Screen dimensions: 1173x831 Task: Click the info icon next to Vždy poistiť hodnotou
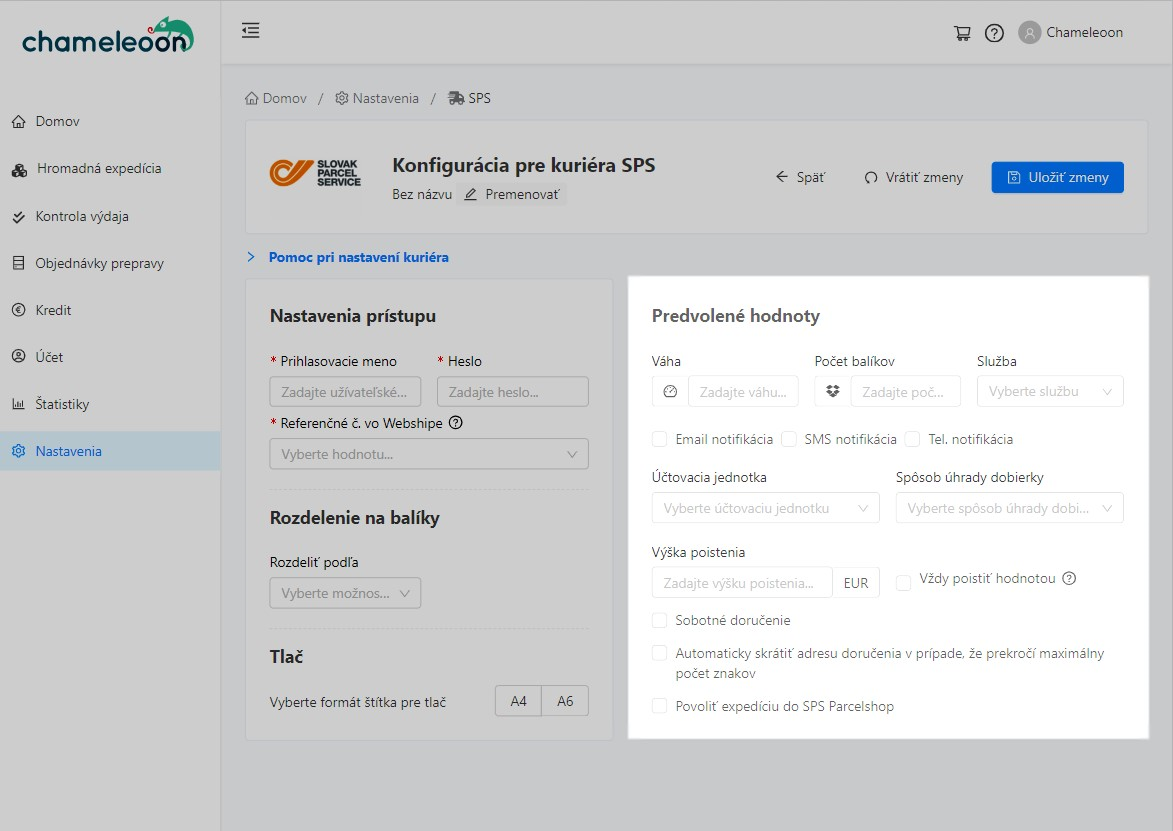pyautogui.click(x=1069, y=578)
